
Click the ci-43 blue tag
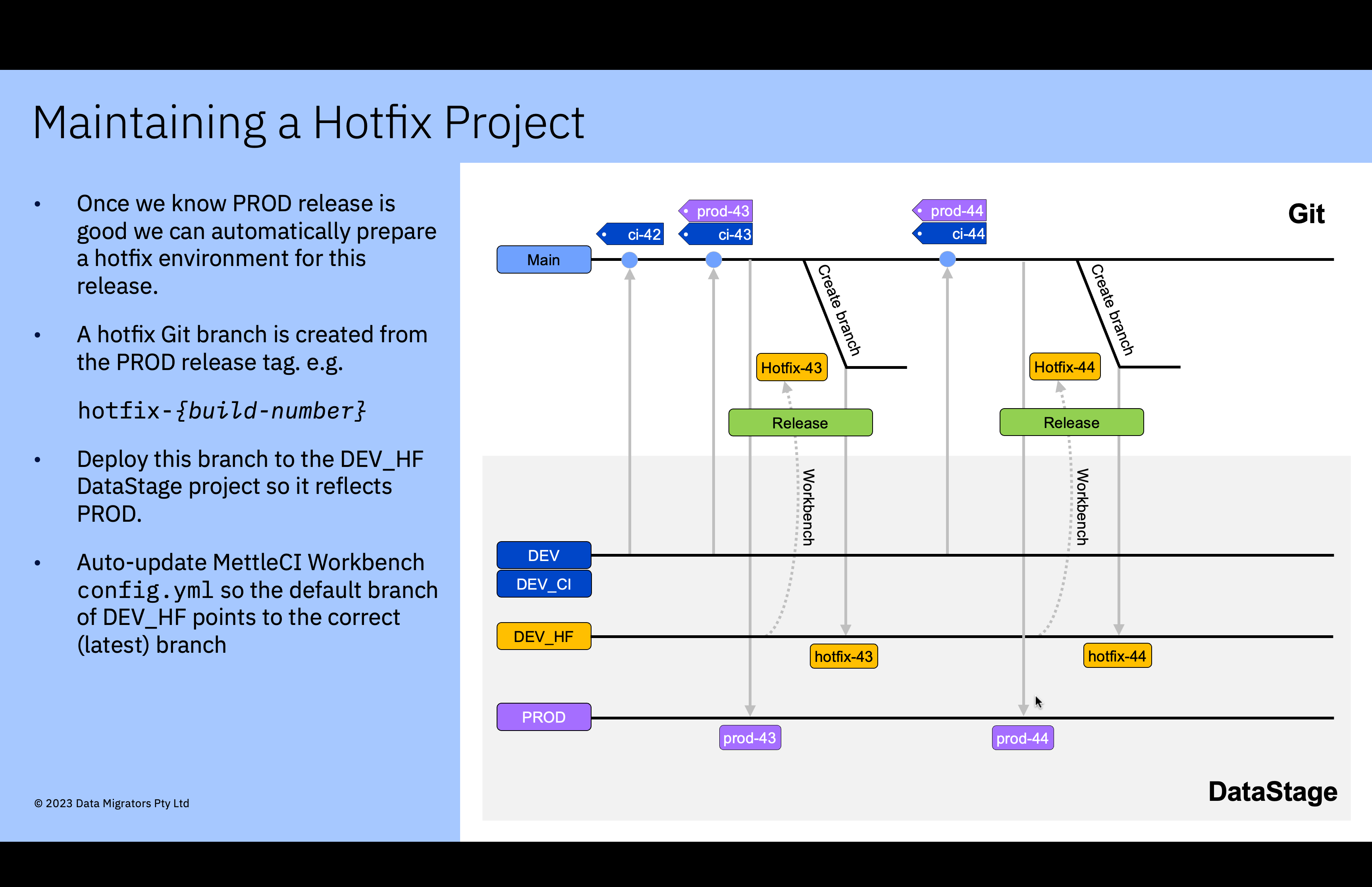(x=716, y=234)
